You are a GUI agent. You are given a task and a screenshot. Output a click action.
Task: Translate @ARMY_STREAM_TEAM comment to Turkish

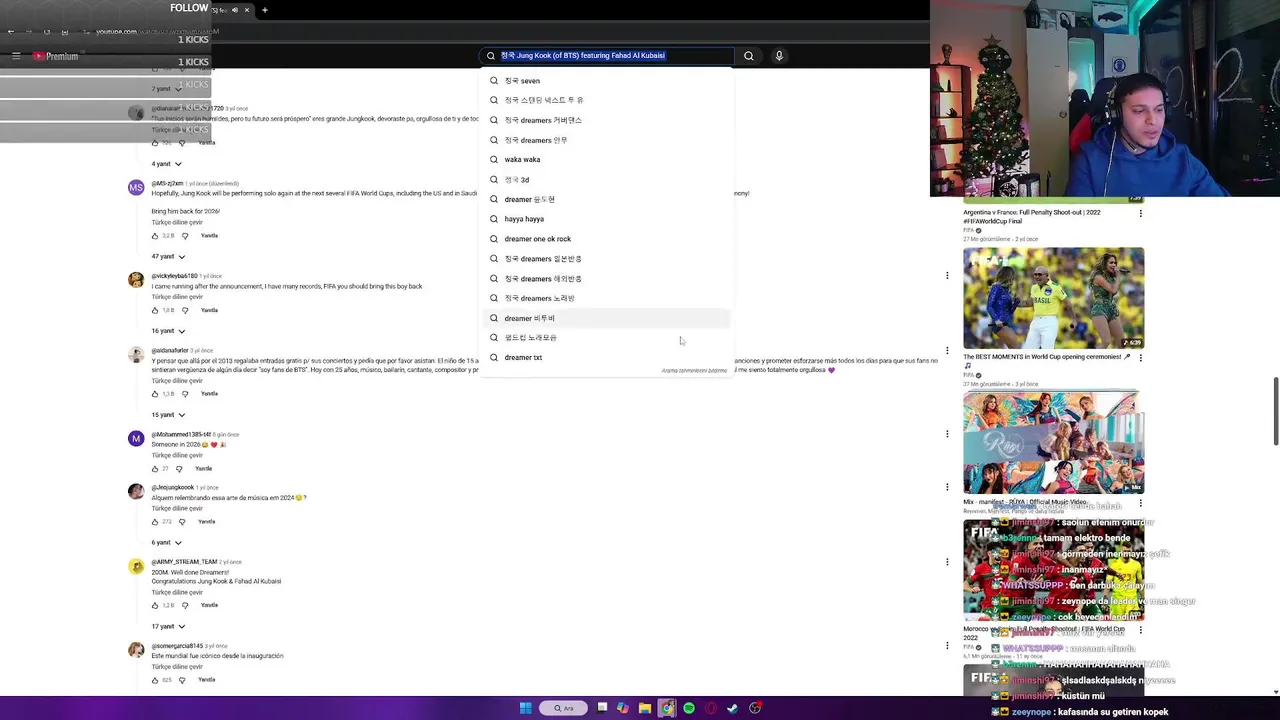click(x=177, y=593)
